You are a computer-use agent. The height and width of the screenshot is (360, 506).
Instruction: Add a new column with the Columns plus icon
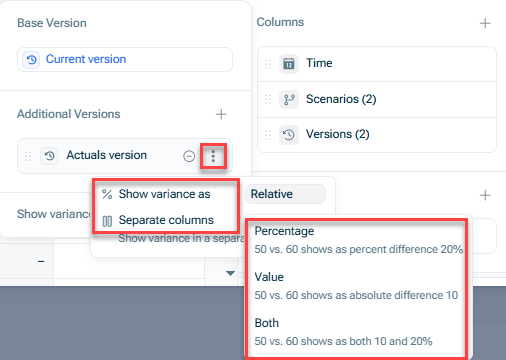click(x=485, y=23)
